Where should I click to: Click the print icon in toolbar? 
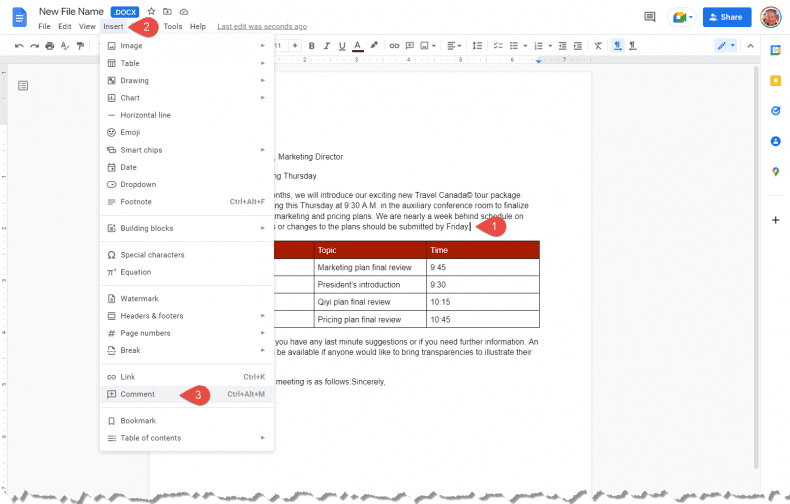click(50, 46)
